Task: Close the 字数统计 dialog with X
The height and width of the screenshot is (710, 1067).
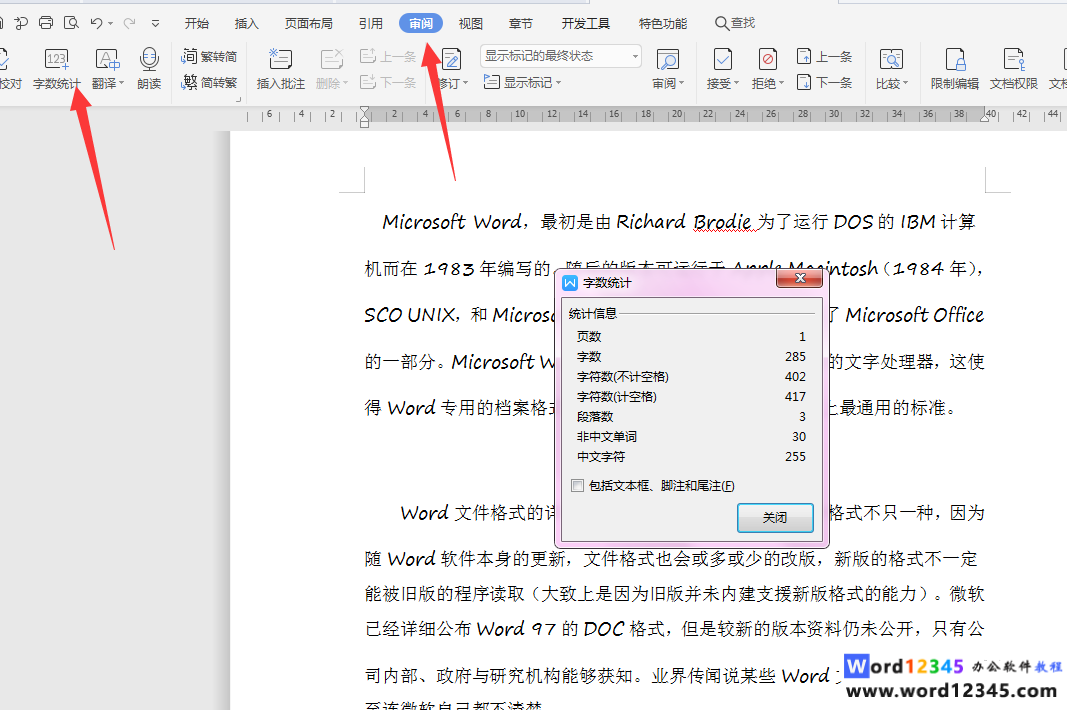Action: pyautogui.click(x=800, y=278)
